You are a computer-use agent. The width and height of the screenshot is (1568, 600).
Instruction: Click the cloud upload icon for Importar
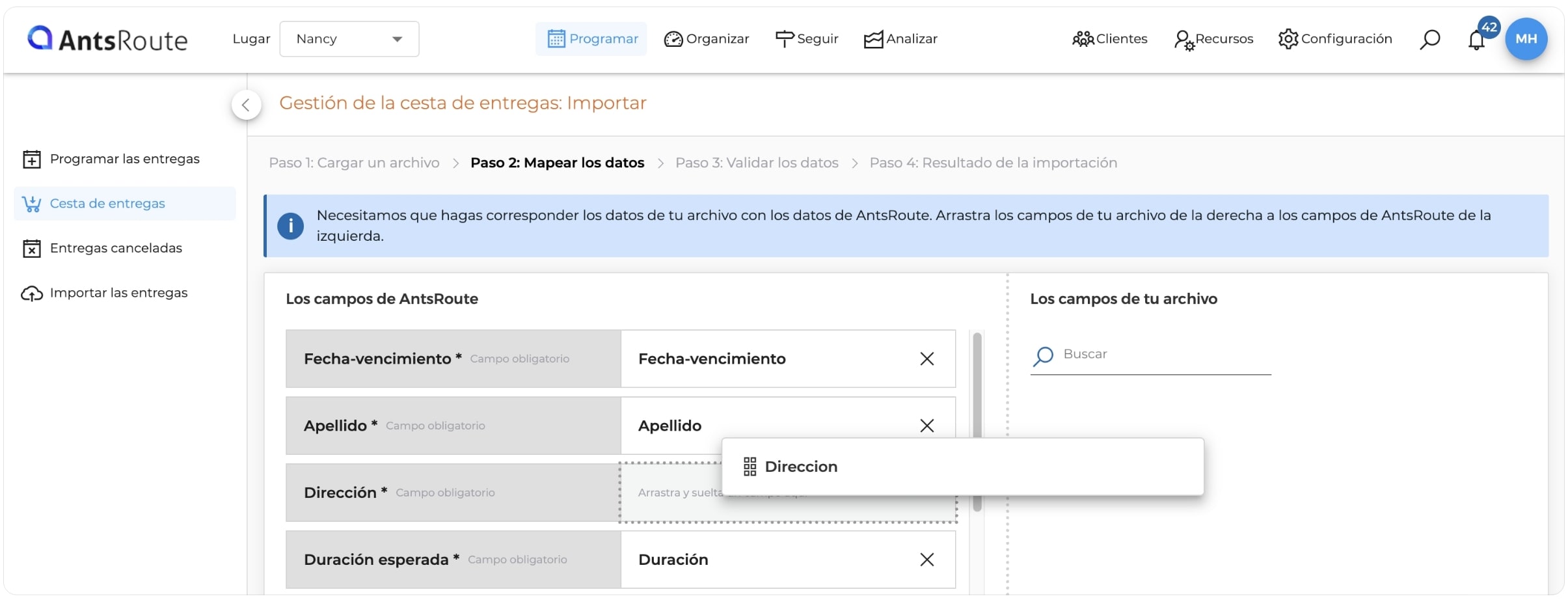pos(32,294)
